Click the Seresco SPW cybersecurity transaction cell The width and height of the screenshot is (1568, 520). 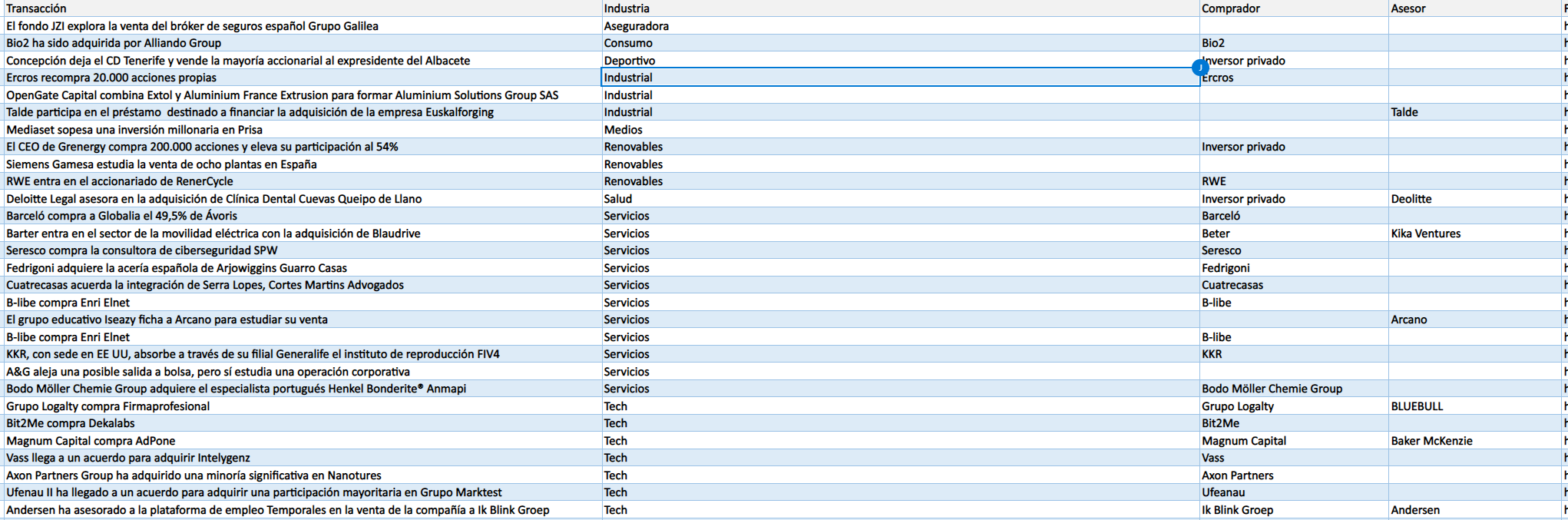tap(303, 250)
